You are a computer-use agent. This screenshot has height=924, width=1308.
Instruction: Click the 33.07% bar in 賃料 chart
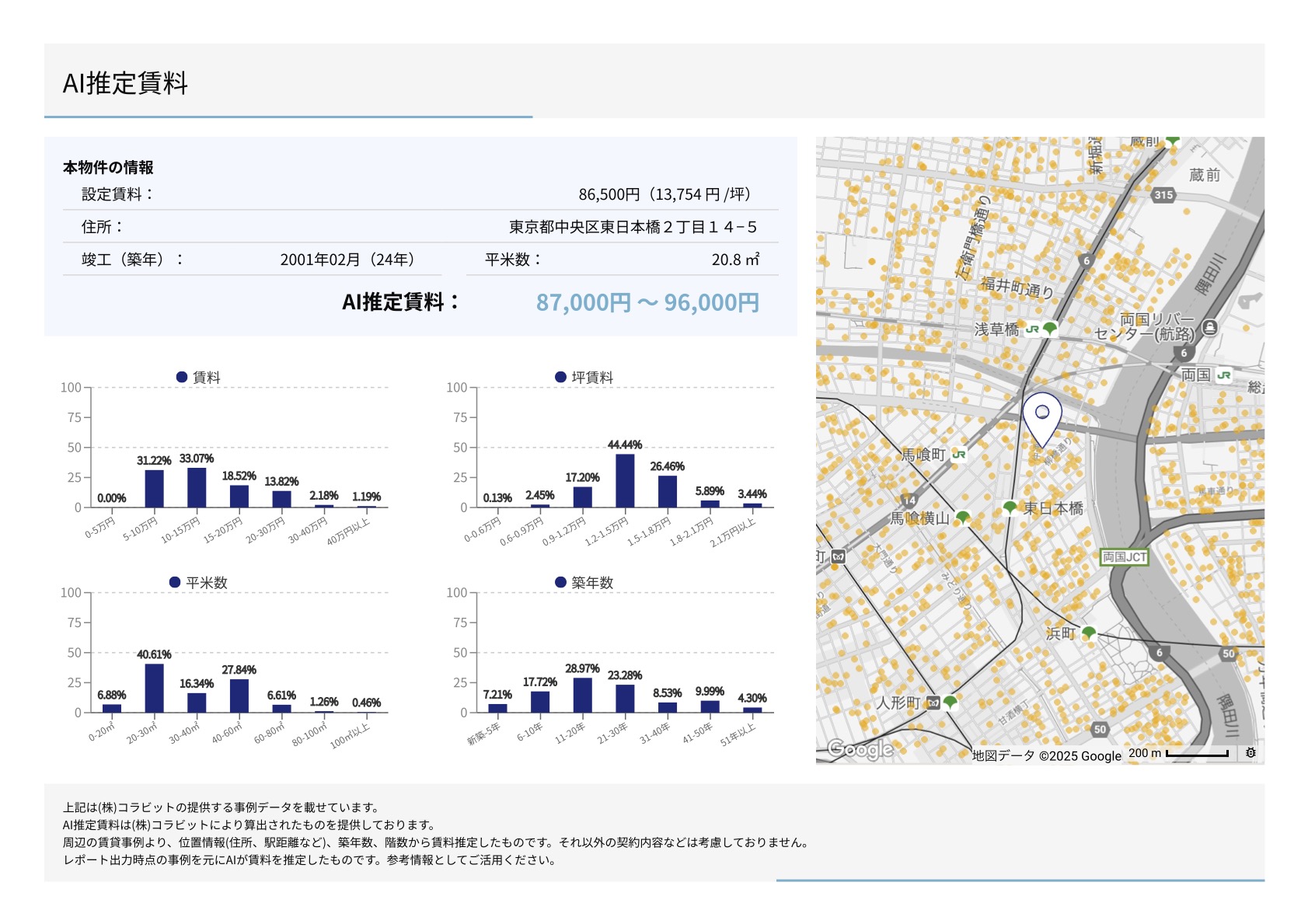coord(197,487)
